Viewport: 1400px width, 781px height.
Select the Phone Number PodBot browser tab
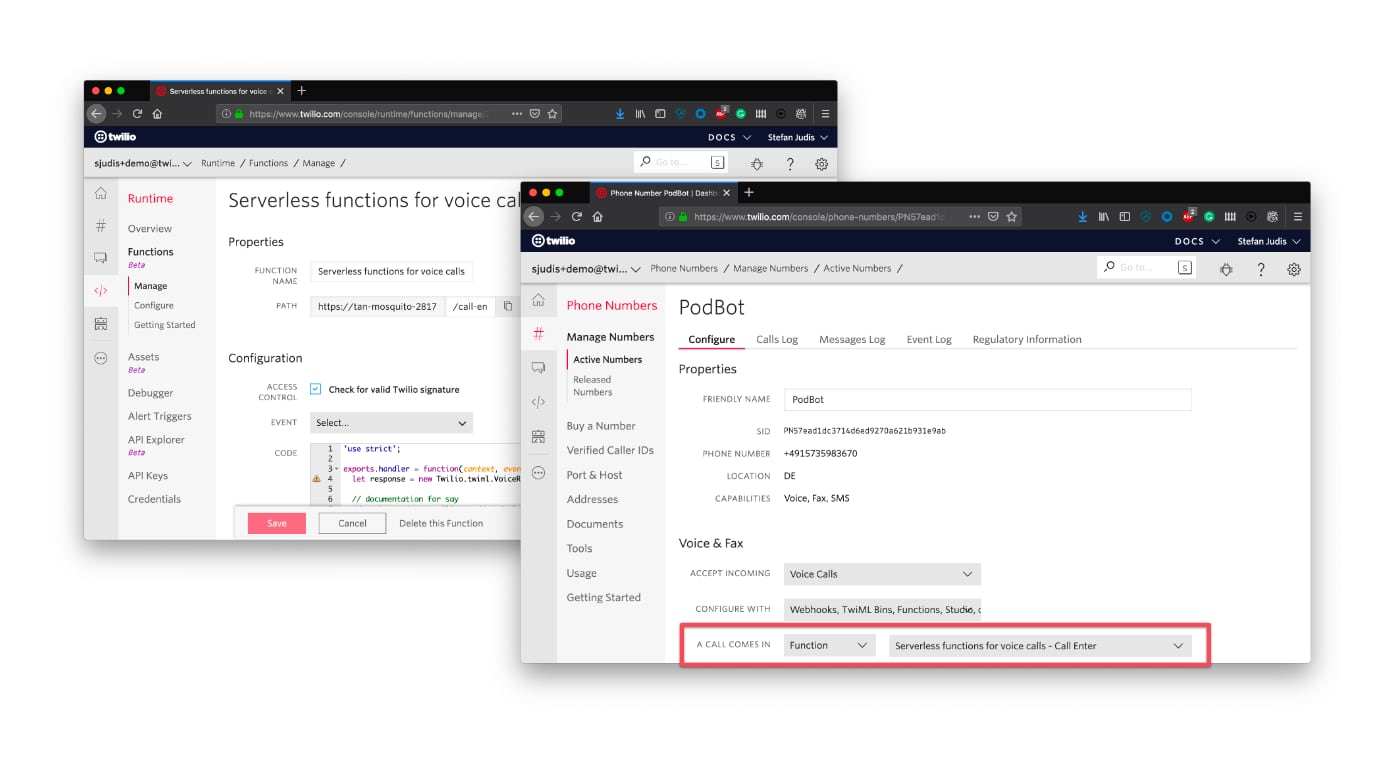(661, 193)
